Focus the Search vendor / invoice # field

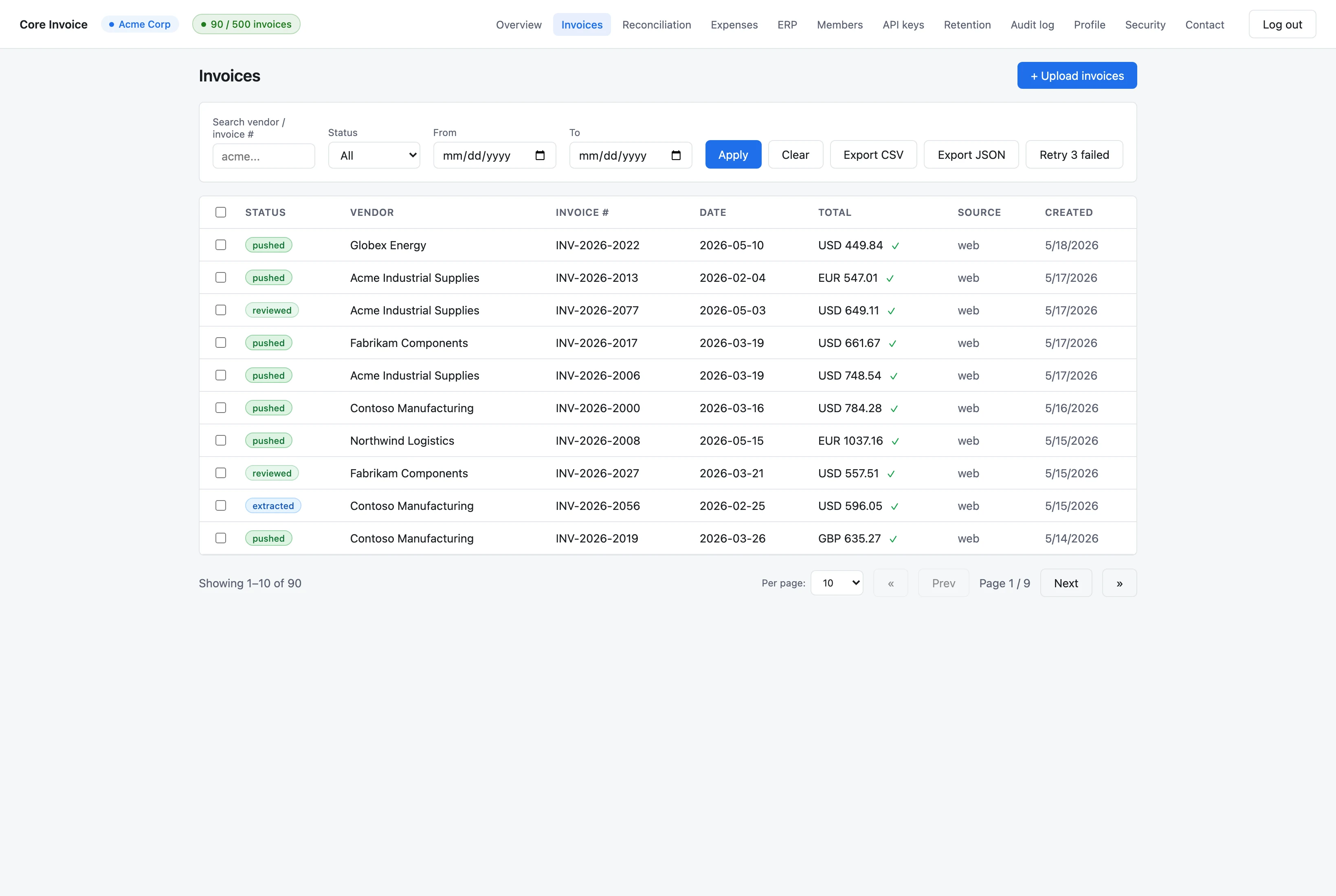[x=264, y=156]
